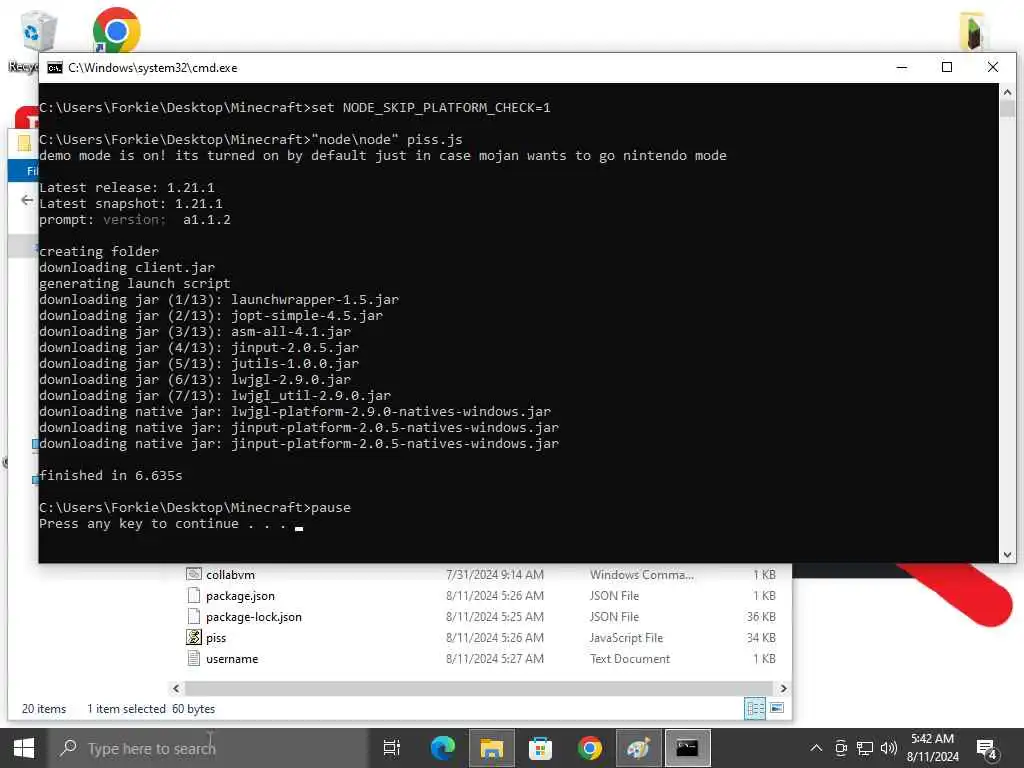The width and height of the screenshot is (1024, 768).
Task: Select the package-lock.json file icon
Action: (194, 616)
